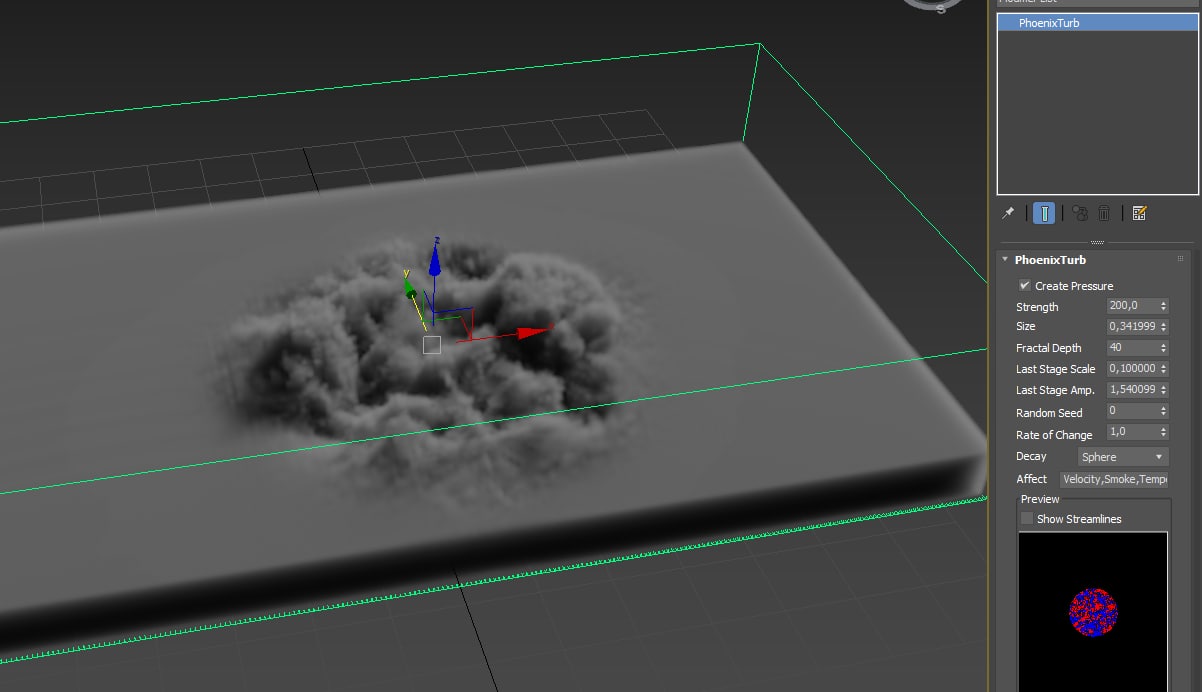Open the Decay dropdown set to Sphere
1202x692 pixels.
tap(1123, 456)
